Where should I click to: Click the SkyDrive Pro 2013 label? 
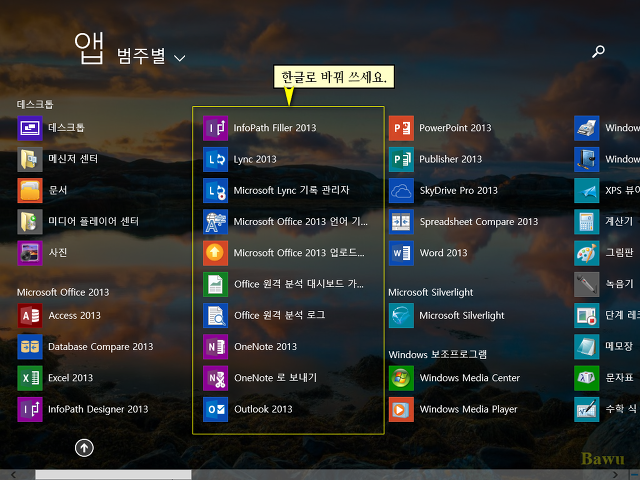pyautogui.click(x=459, y=191)
